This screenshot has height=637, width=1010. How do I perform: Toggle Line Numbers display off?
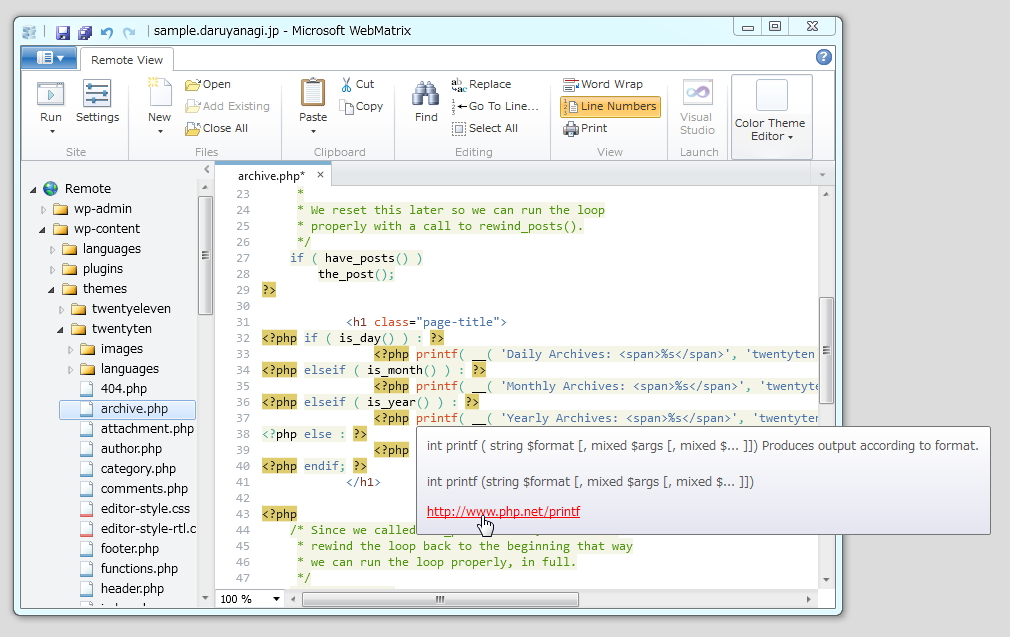[609, 107]
